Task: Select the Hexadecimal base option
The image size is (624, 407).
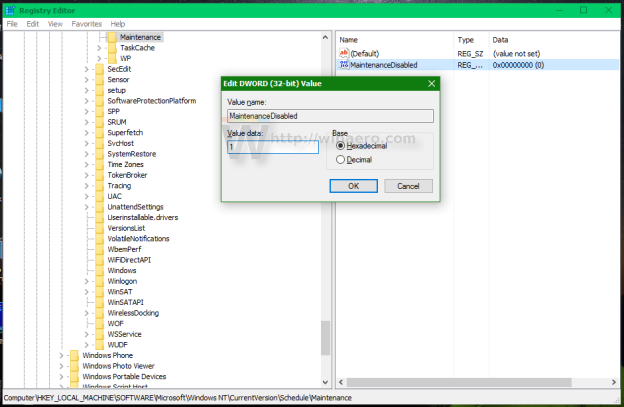Action: click(x=341, y=145)
